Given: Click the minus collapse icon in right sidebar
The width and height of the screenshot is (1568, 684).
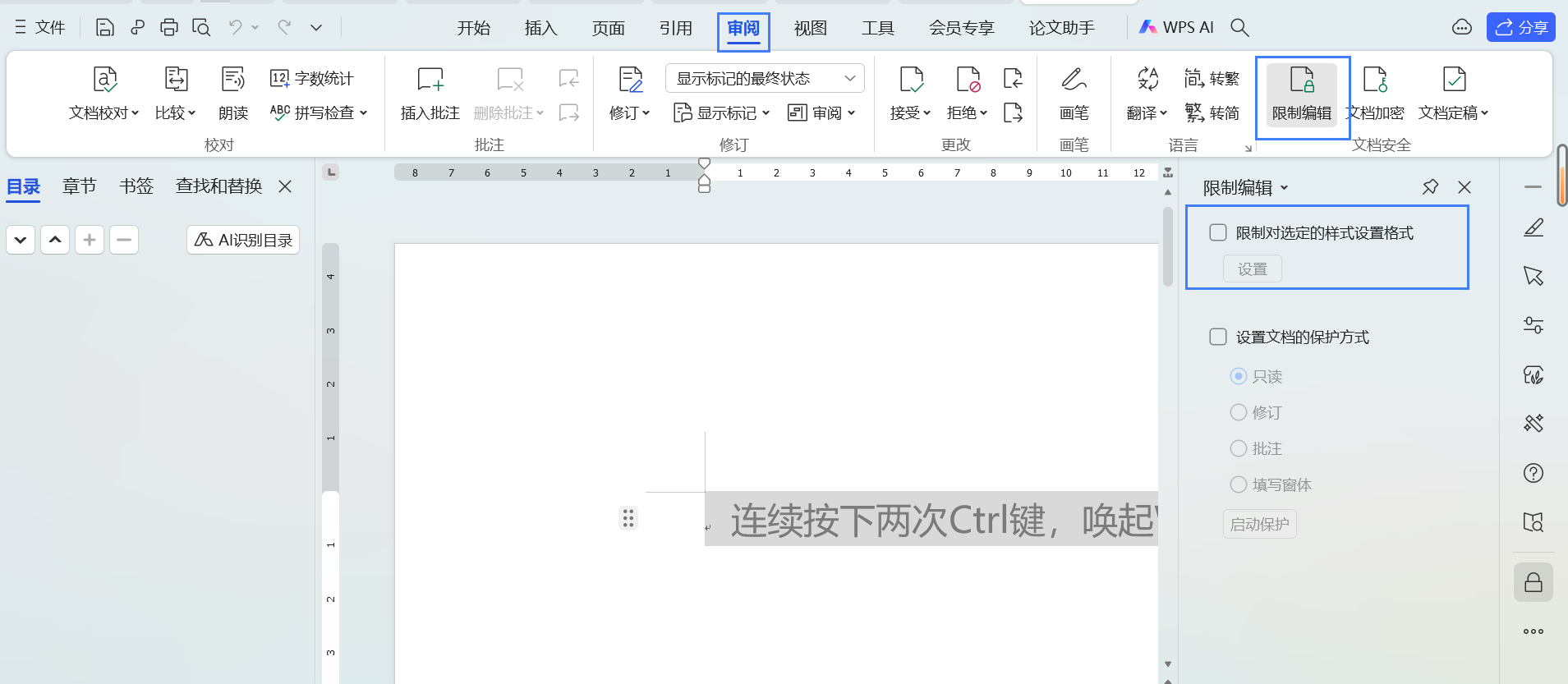Looking at the screenshot, I should point(1533,187).
